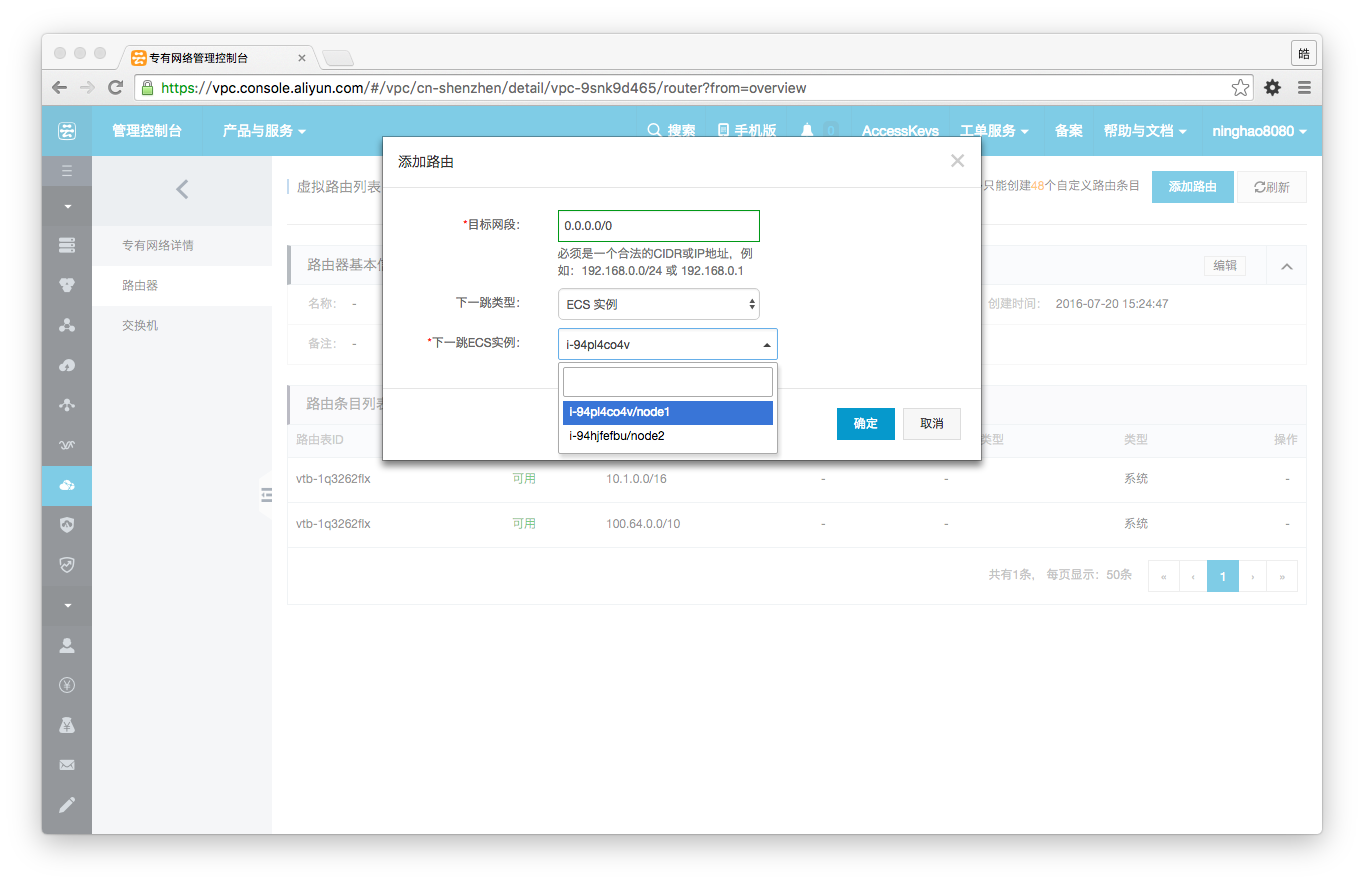Click the pencil edit icon in sidebar

pyautogui.click(x=67, y=805)
